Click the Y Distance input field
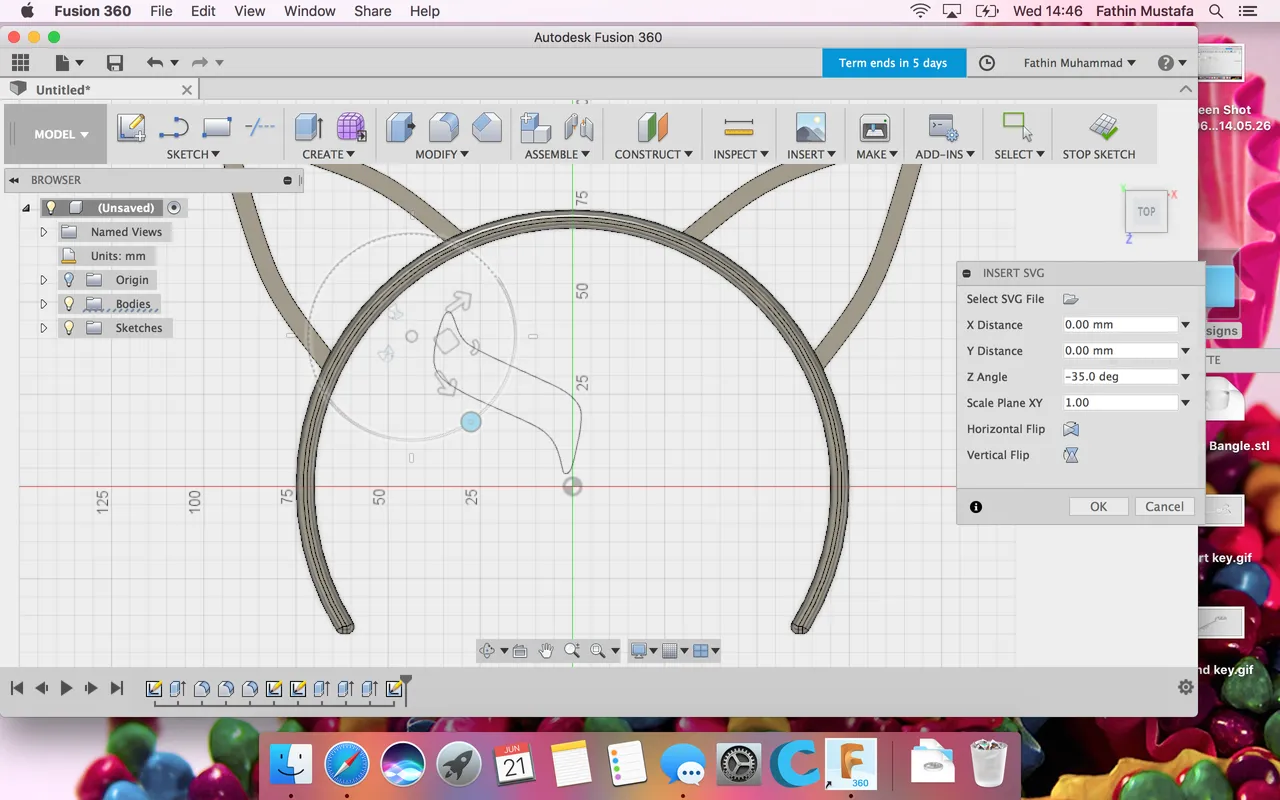Image resolution: width=1280 pixels, height=800 pixels. pyautogui.click(x=1120, y=351)
